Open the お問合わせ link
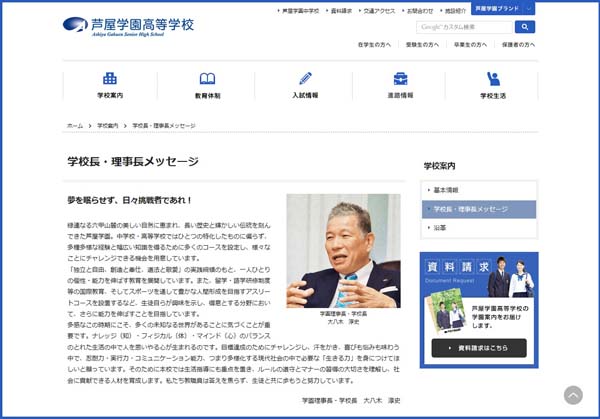The width and height of the screenshot is (600, 419). tap(420, 10)
